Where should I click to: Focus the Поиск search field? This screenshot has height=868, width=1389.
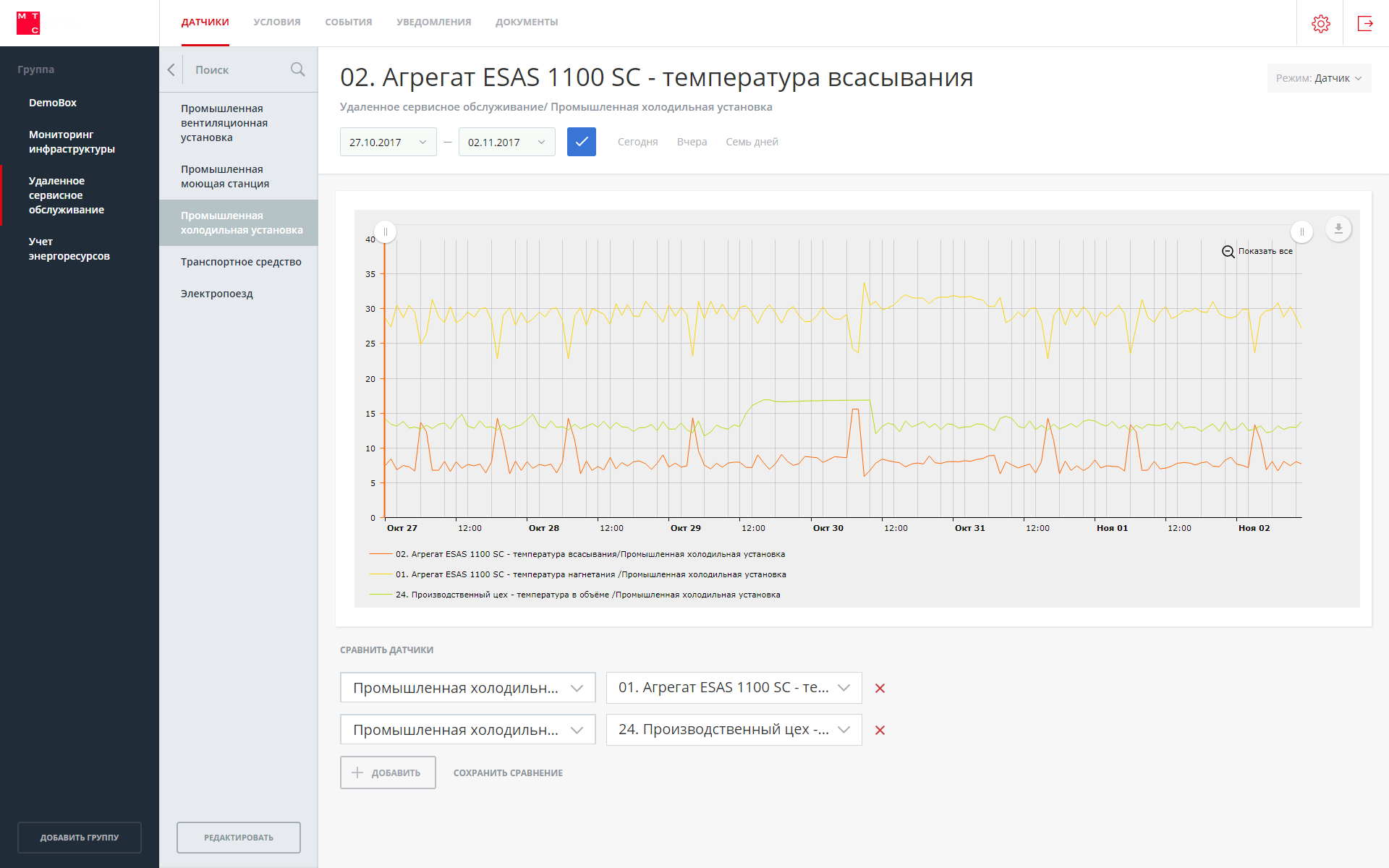tap(239, 69)
